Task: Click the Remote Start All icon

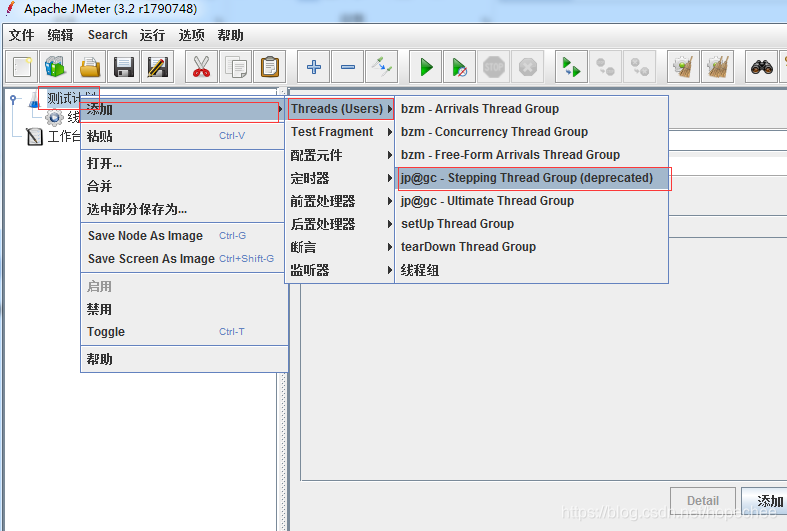Action: coord(572,67)
